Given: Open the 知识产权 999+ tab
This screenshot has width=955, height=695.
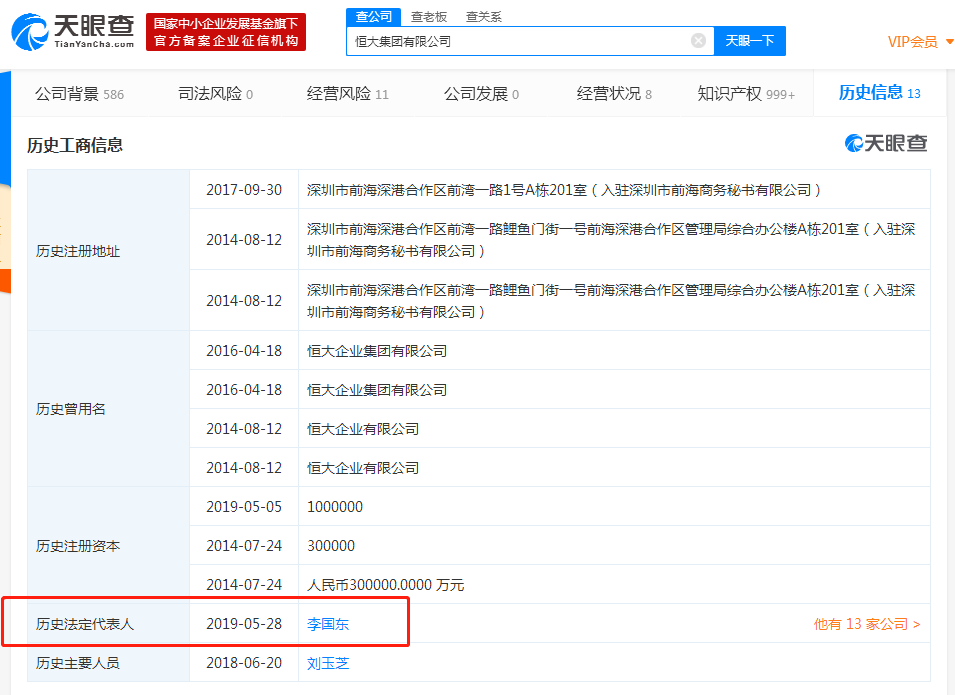Looking at the screenshot, I should 746,94.
